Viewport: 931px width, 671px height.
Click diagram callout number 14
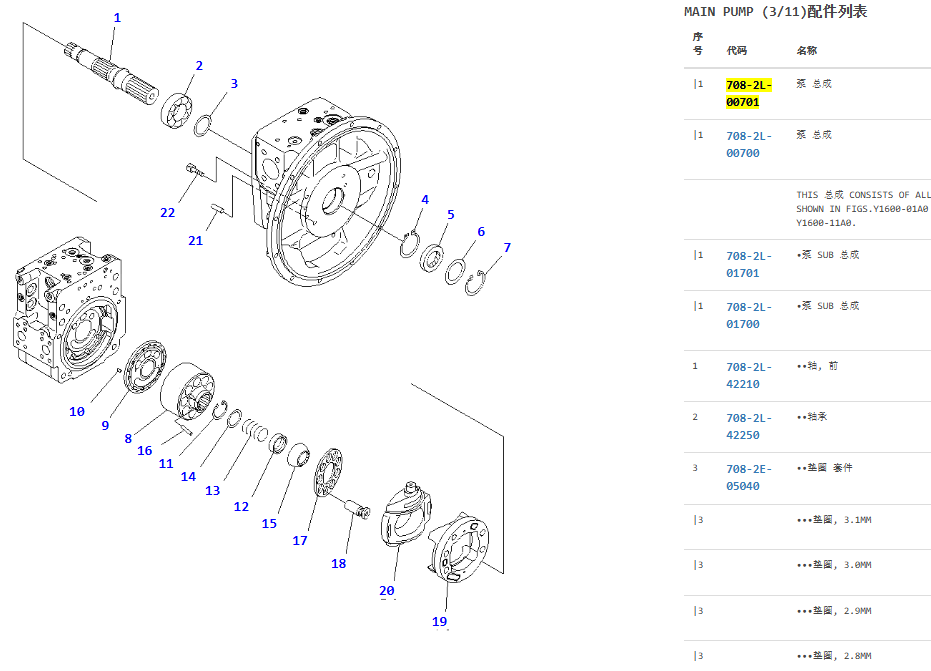pyautogui.click(x=188, y=476)
